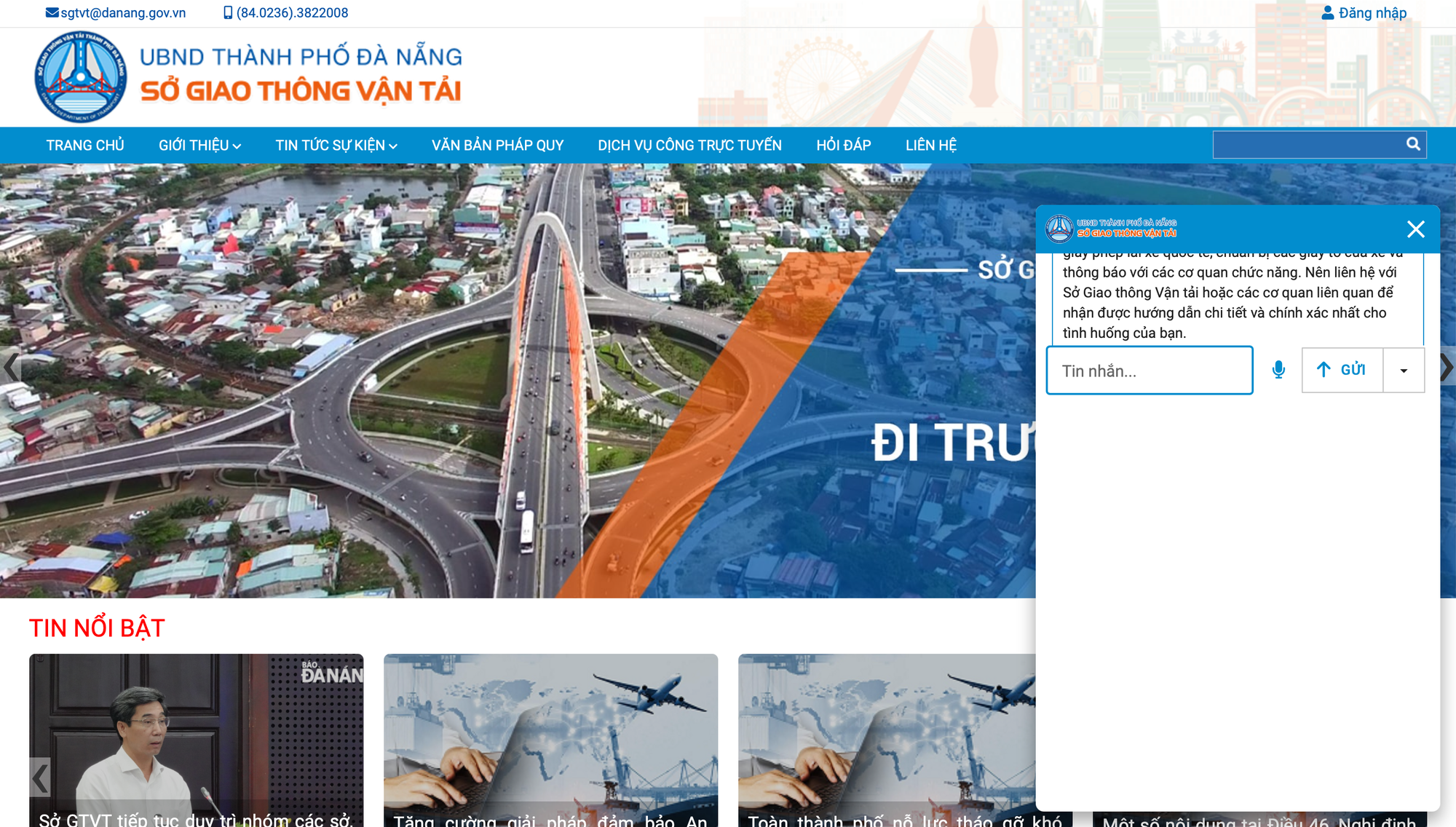Click the search magnifier icon
Viewport: 1456px width, 827px height.
tap(1413, 144)
